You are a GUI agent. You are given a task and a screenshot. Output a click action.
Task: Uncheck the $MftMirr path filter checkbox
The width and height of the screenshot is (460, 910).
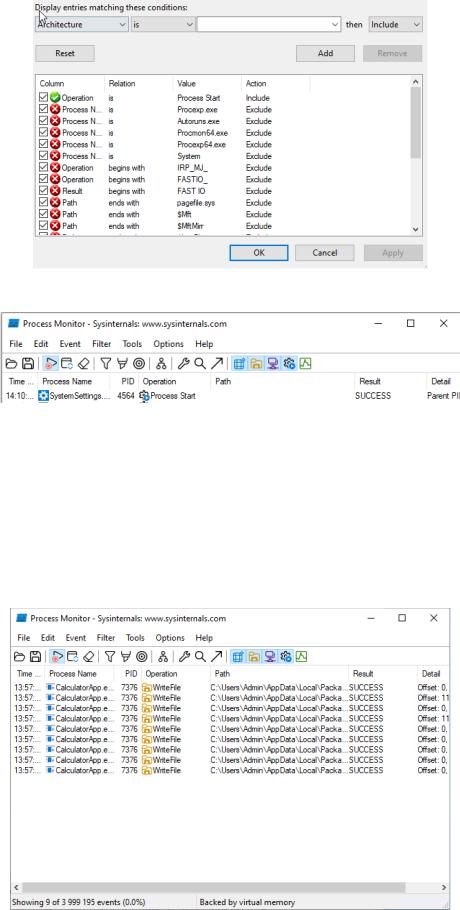44,226
